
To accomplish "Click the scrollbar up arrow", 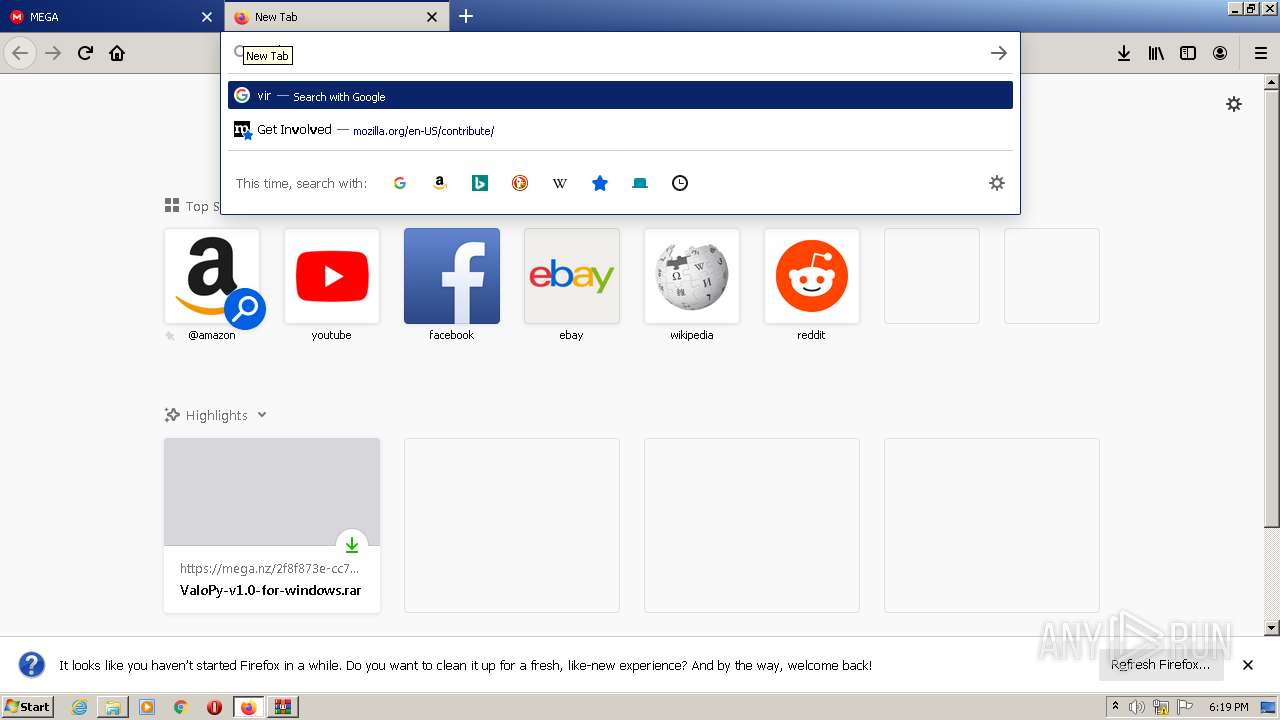I will pos(1272,80).
